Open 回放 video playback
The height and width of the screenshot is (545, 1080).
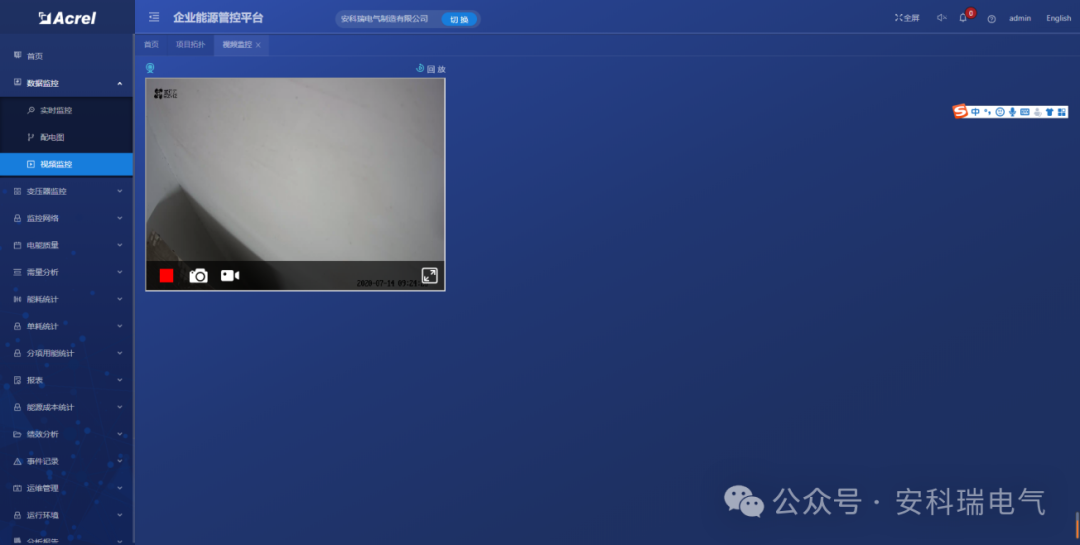(x=430, y=69)
